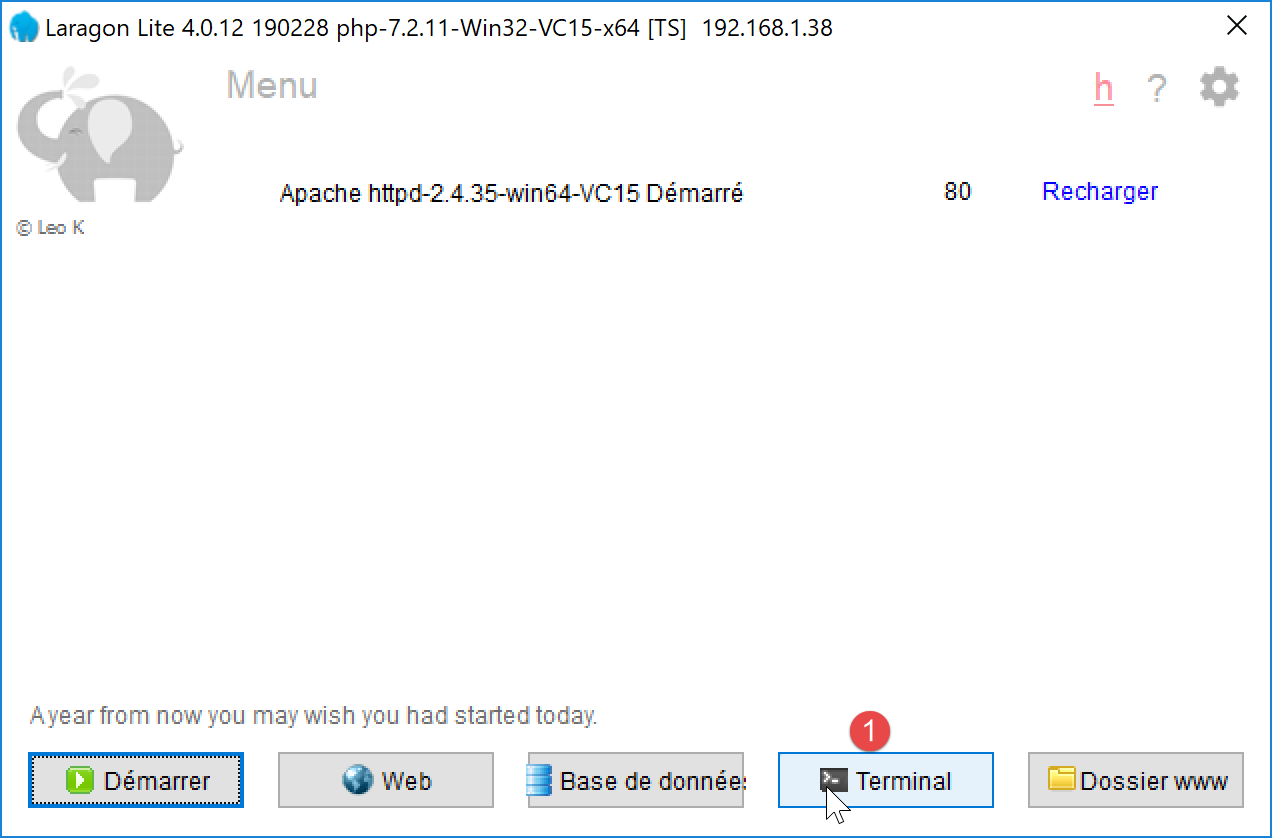This screenshot has height=838, width=1272.
Task: Click the Apache port number 80
Action: coord(958,191)
